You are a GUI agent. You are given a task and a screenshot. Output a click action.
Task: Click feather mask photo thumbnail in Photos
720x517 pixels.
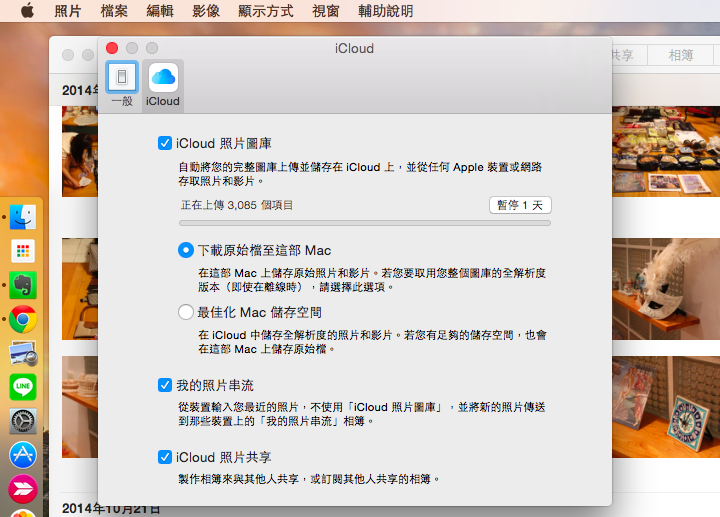(666, 289)
